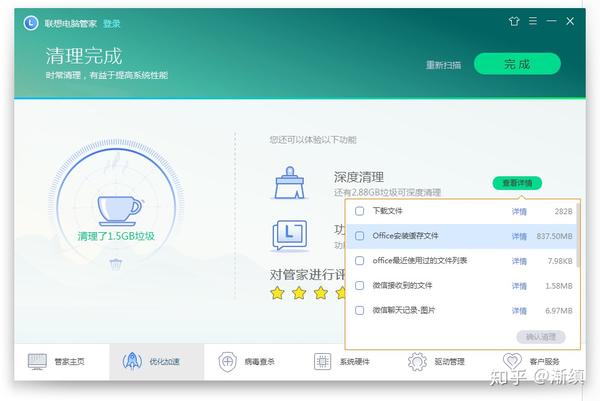This screenshot has height=401, width=600.
Task: Open 详情 for the 微信接收到的文件 row
Action: pos(519,286)
